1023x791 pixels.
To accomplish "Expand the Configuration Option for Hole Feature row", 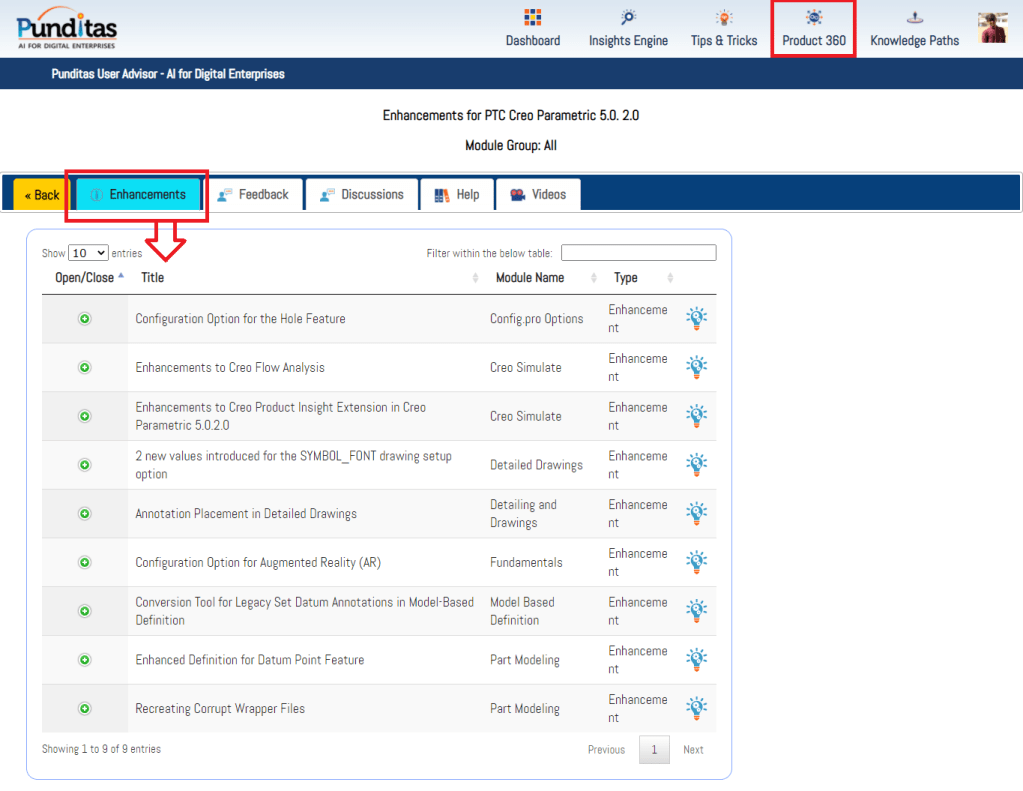I will click(85, 319).
